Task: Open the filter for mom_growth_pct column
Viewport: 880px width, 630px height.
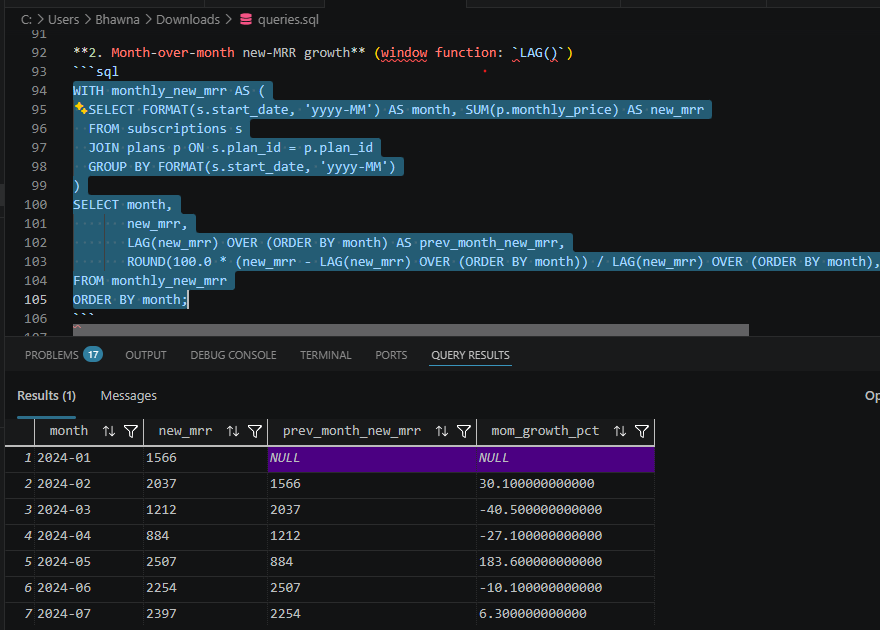Action: [x=641, y=431]
